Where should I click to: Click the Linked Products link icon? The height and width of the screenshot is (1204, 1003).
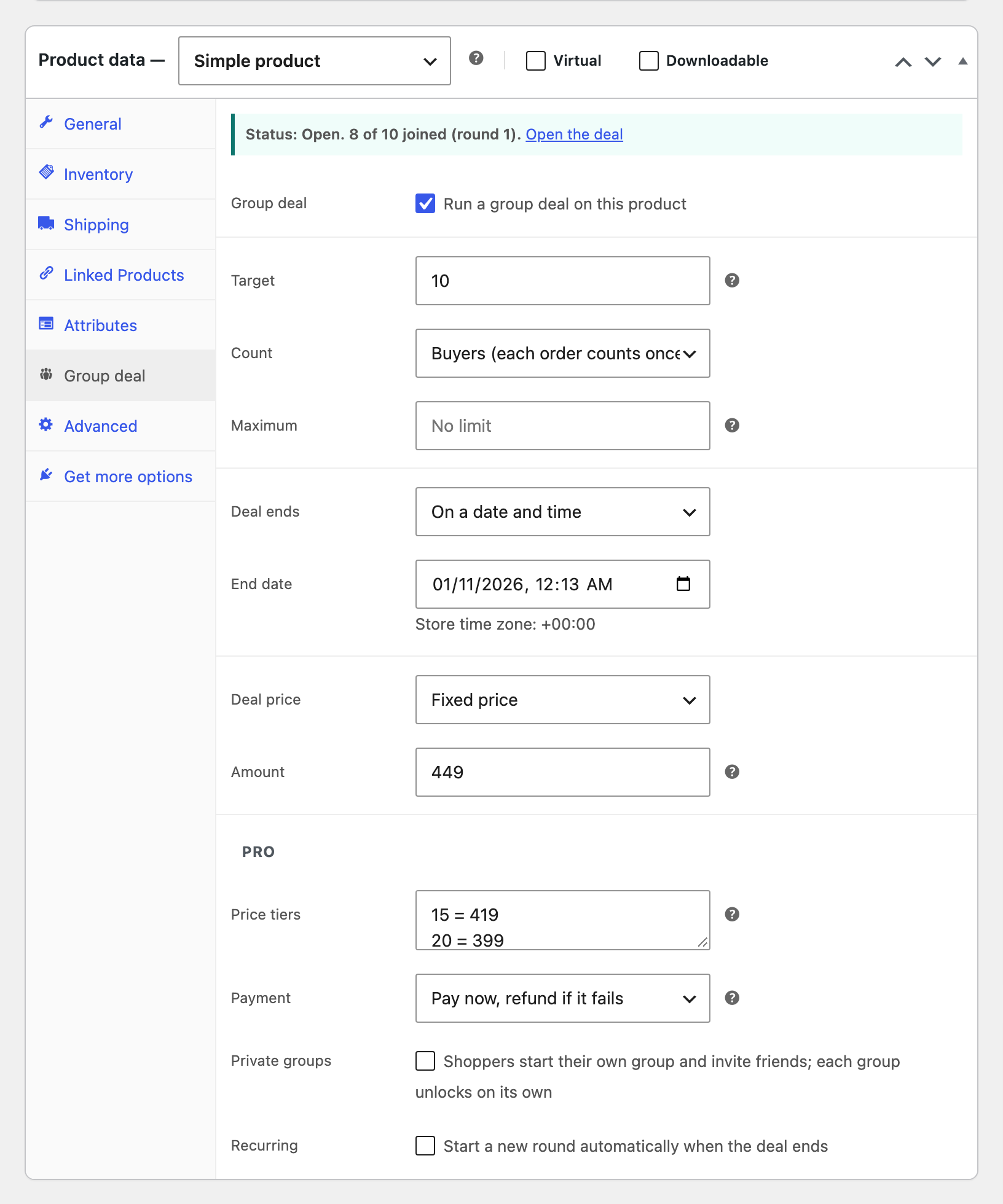pyautogui.click(x=46, y=273)
